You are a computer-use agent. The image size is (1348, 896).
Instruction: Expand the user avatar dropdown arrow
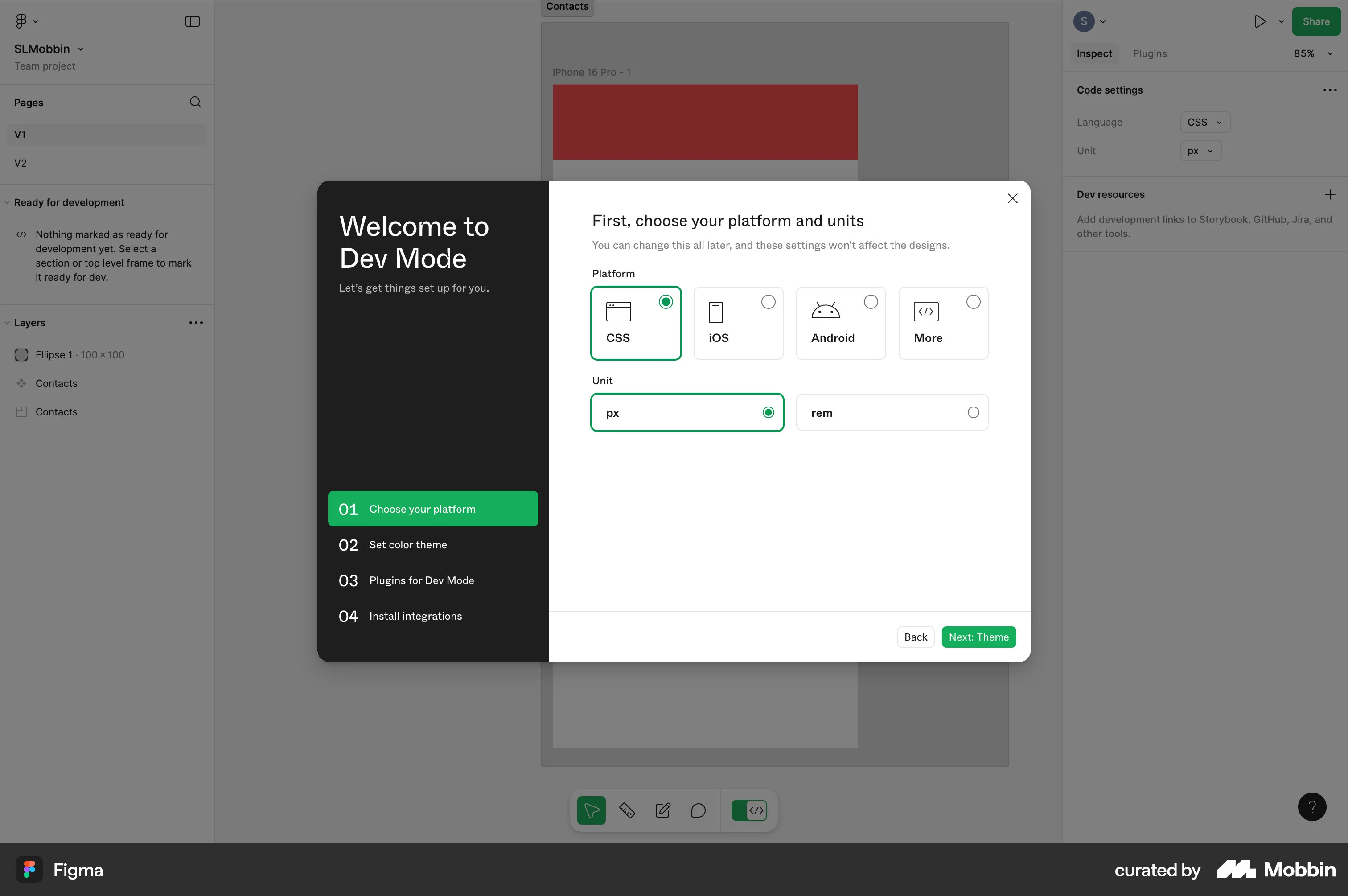1103,22
